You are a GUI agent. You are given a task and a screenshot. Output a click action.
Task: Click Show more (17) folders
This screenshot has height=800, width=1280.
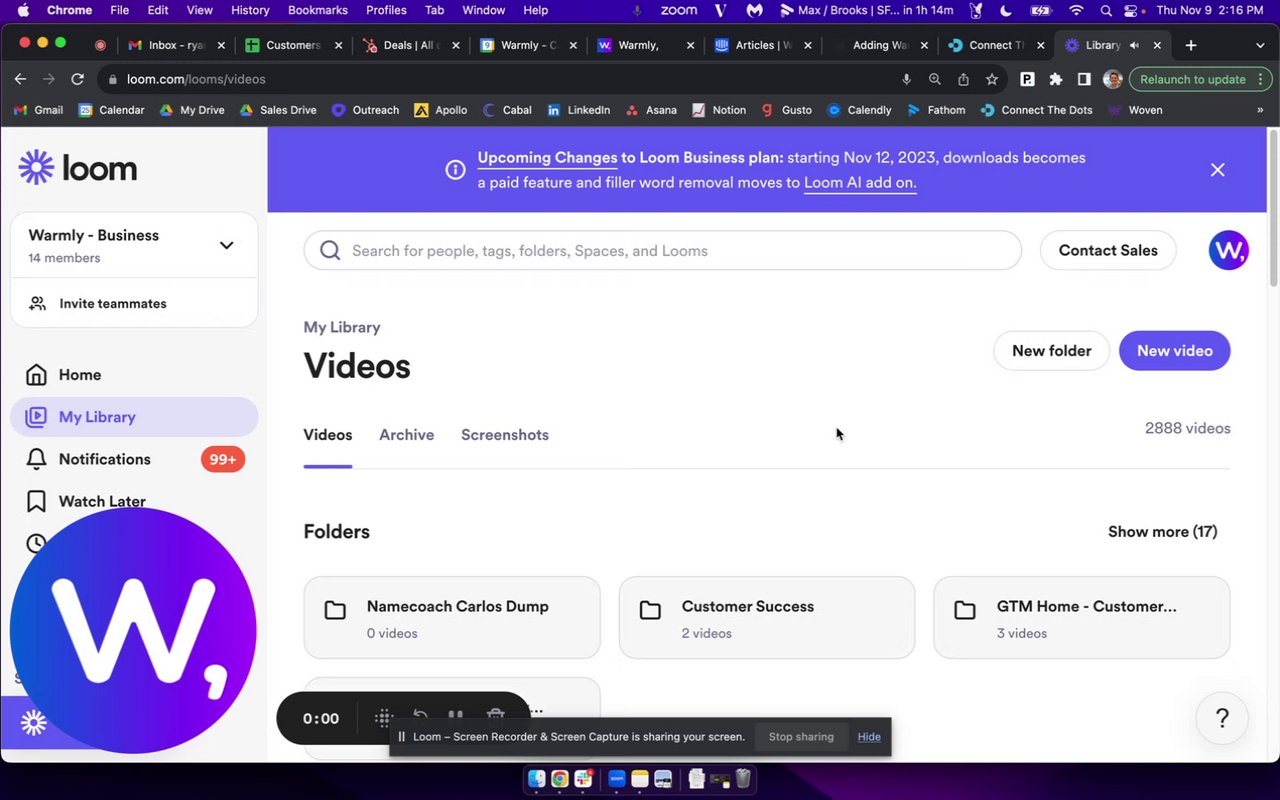click(x=1162, y=532)
